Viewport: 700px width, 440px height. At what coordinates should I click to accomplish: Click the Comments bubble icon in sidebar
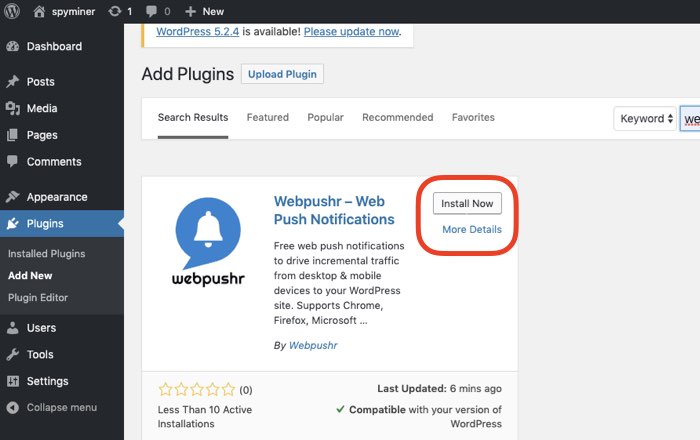point(13,161)
